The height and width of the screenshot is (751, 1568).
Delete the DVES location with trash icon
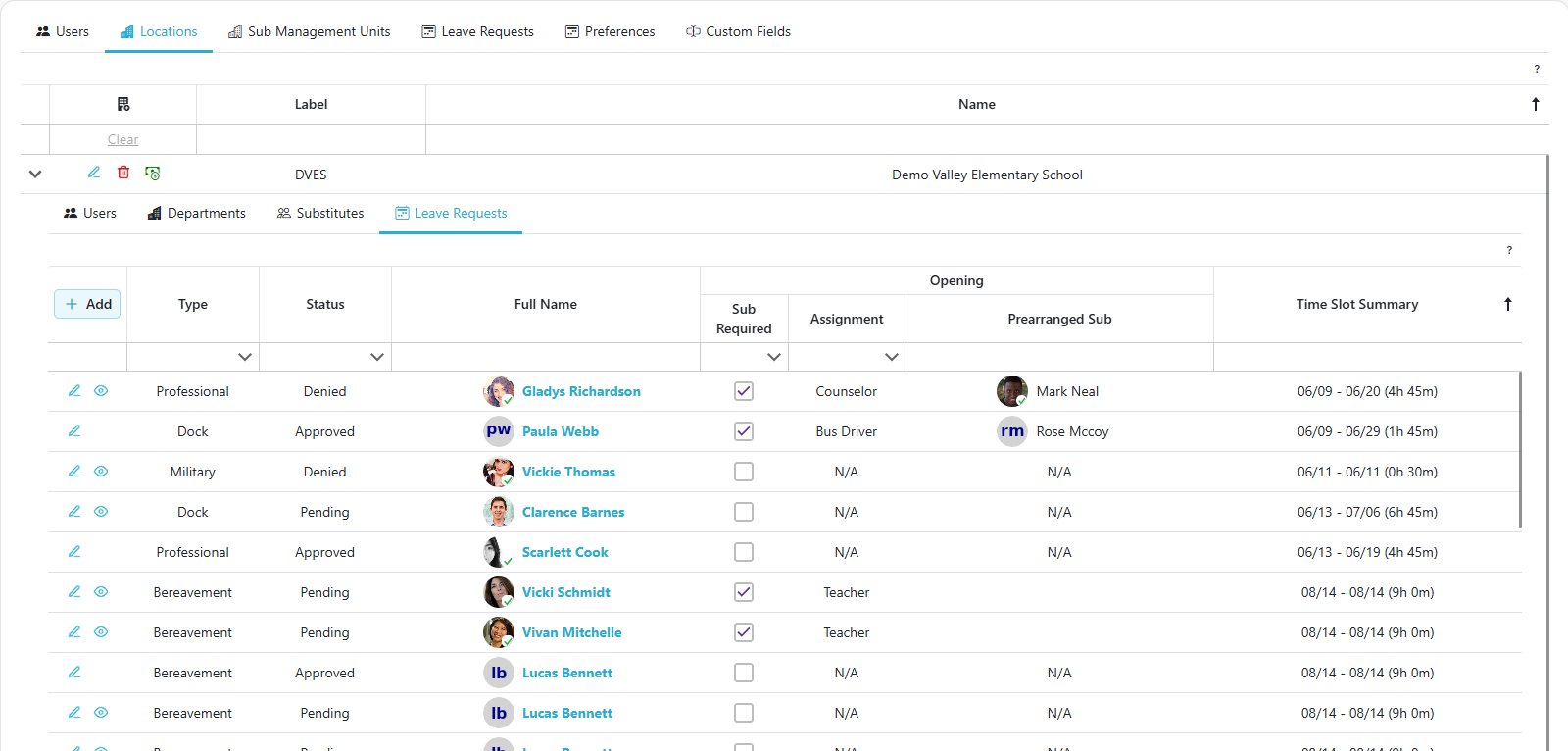[x=123, y=173]
